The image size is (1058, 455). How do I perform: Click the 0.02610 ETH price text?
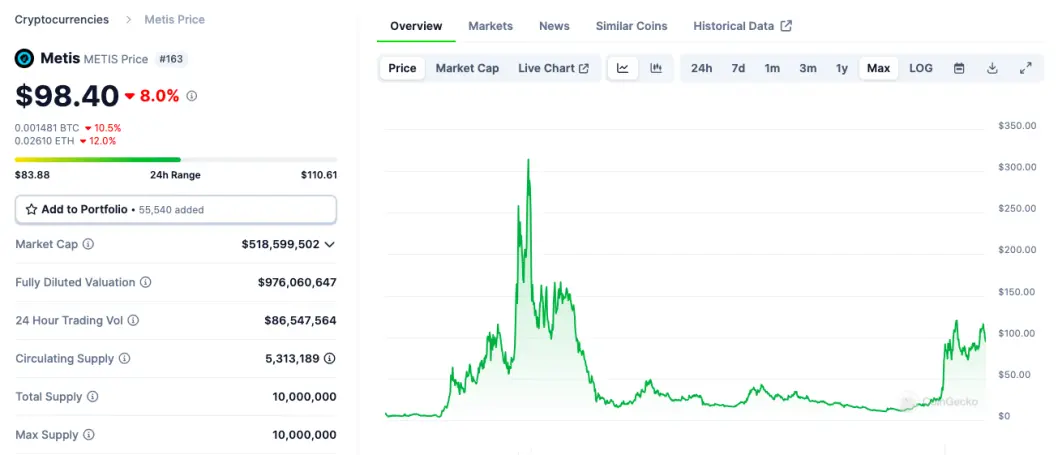(x=45, y=141)
